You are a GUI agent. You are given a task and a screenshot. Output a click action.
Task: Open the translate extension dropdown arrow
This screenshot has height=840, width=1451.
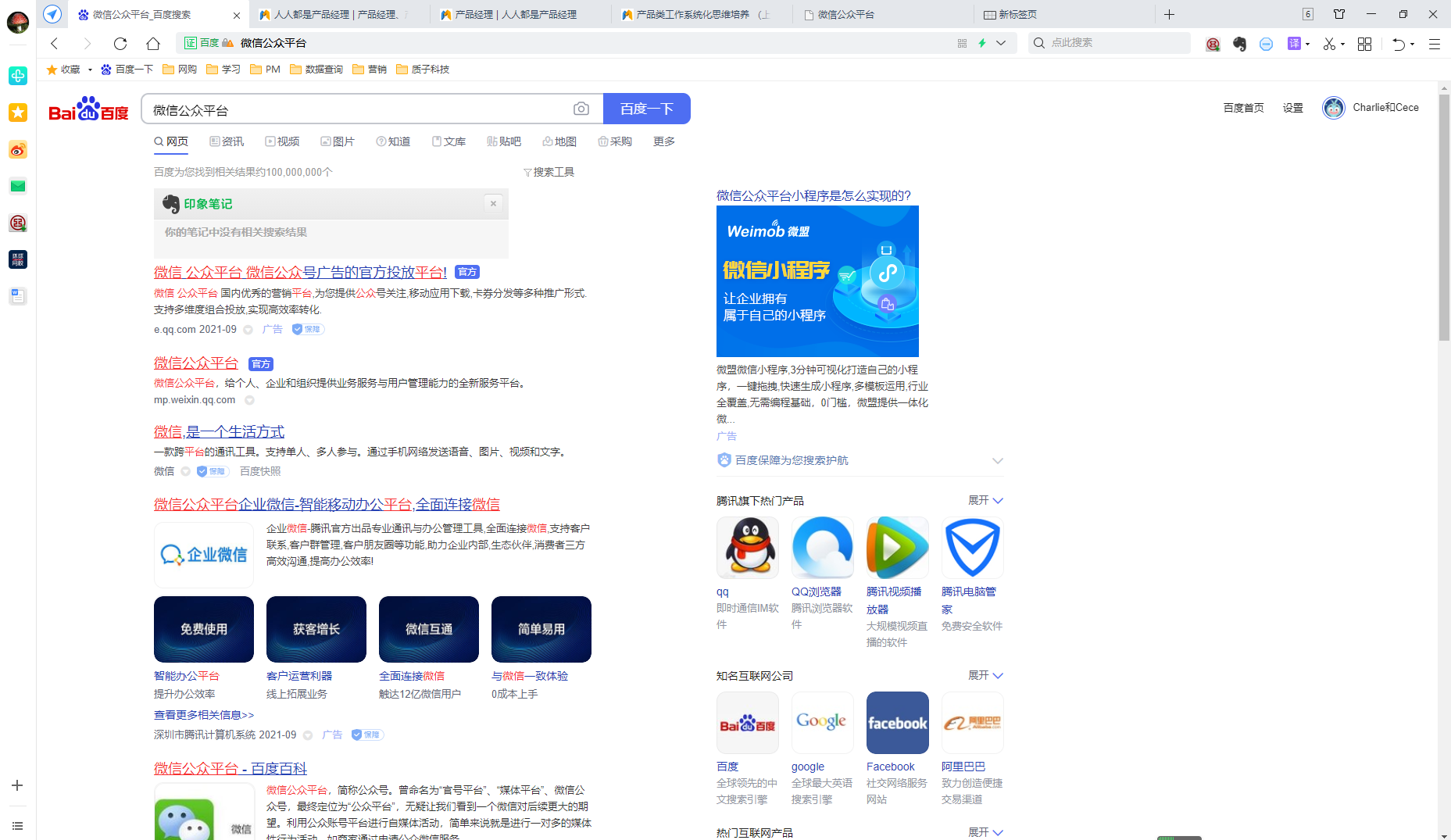[1308, 44]
